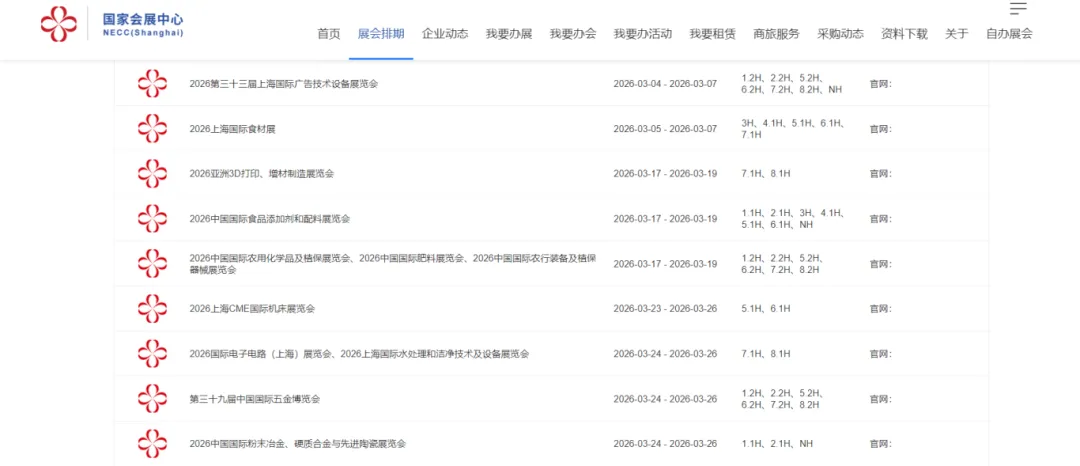This screenshot has width=1080, height=466.
Task: Click date for 2026亚洲3D打印 row
Action: pyautogui.click(x=665, y=173)
